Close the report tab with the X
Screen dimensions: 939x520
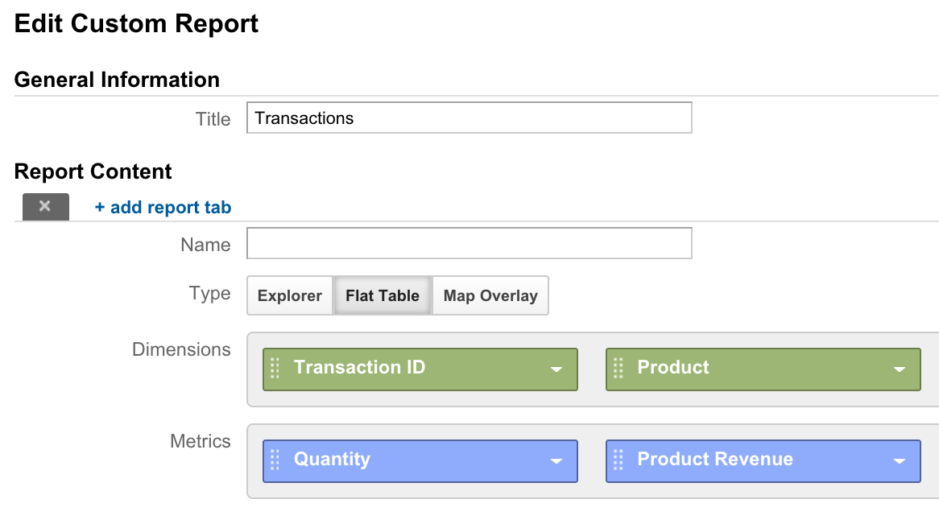click(46, 207)
